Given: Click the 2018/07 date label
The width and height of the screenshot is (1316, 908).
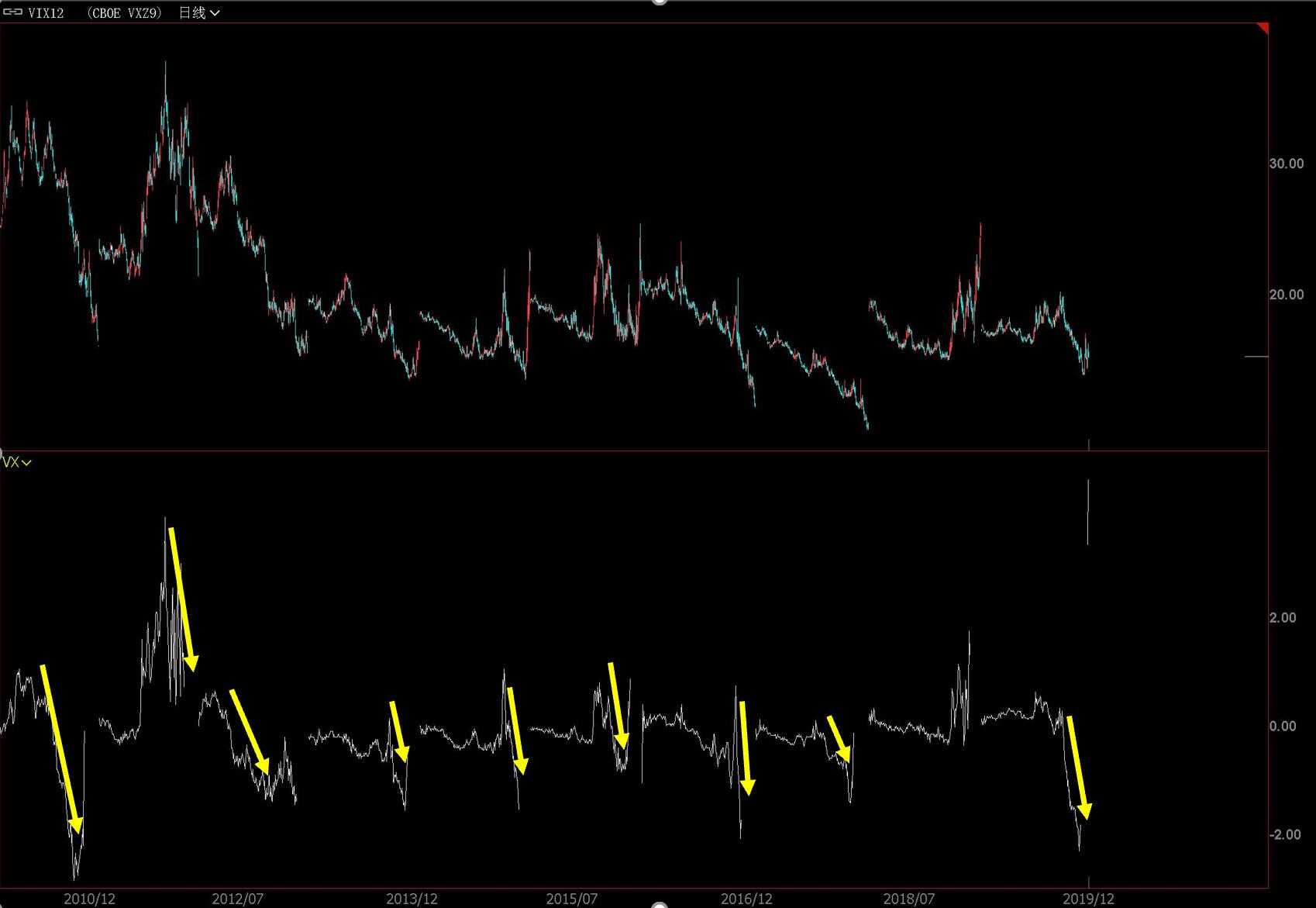Looking at the screenshot, I should [x=908, y=899].
